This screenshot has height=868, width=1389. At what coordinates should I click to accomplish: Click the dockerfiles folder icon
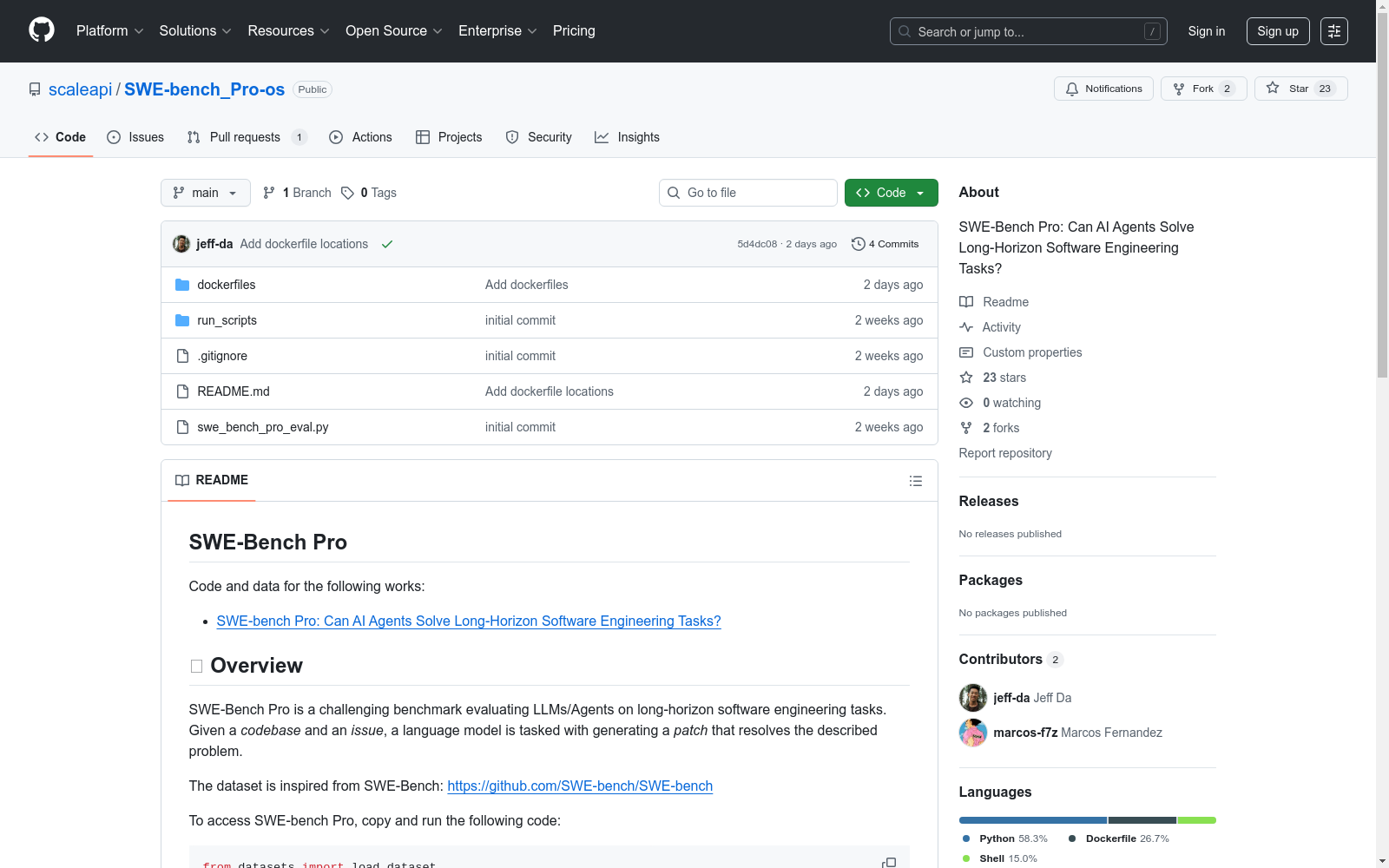coord(182,285)
